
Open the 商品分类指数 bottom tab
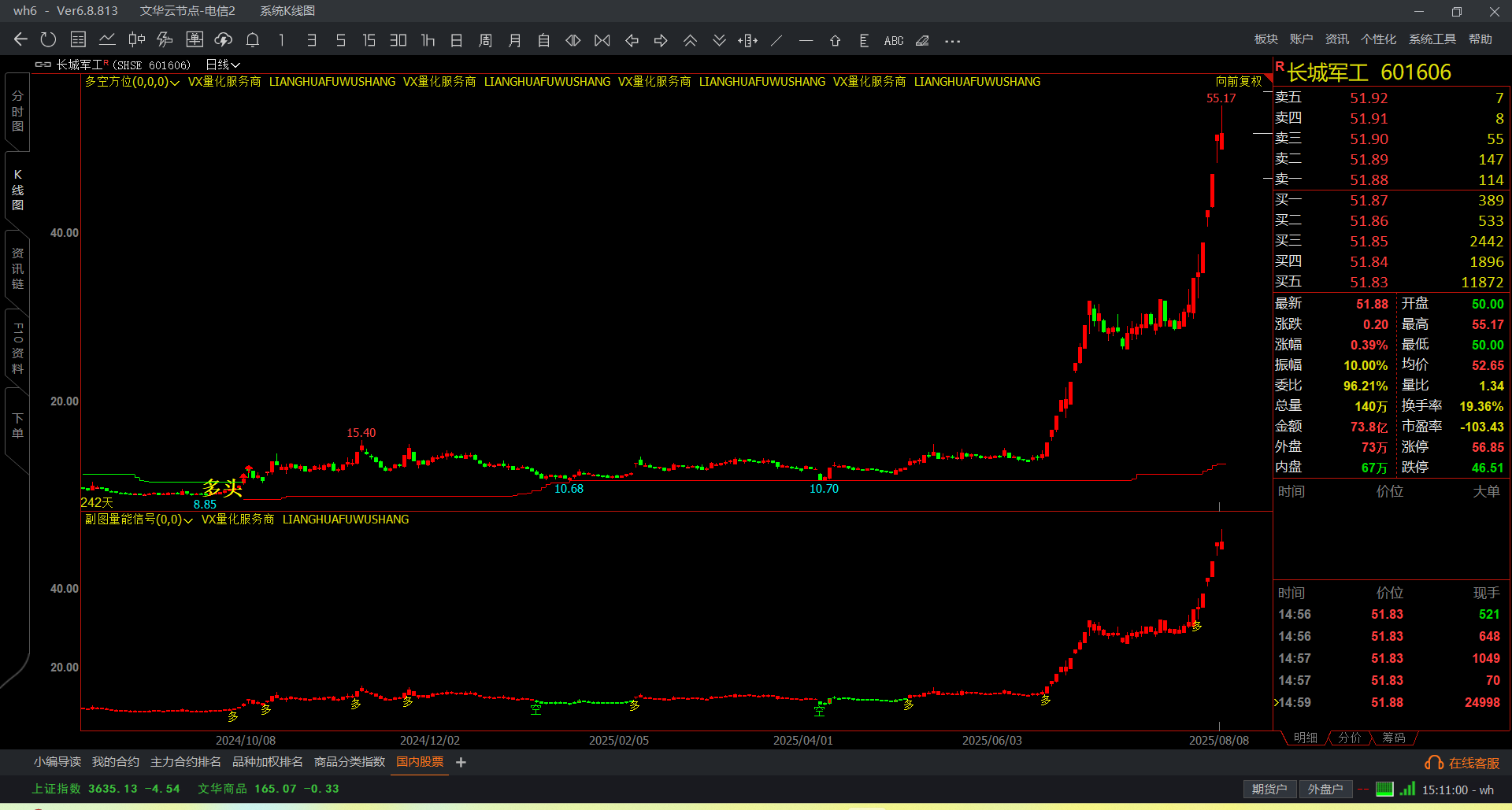pyautogui.click(x=350, y=762)
